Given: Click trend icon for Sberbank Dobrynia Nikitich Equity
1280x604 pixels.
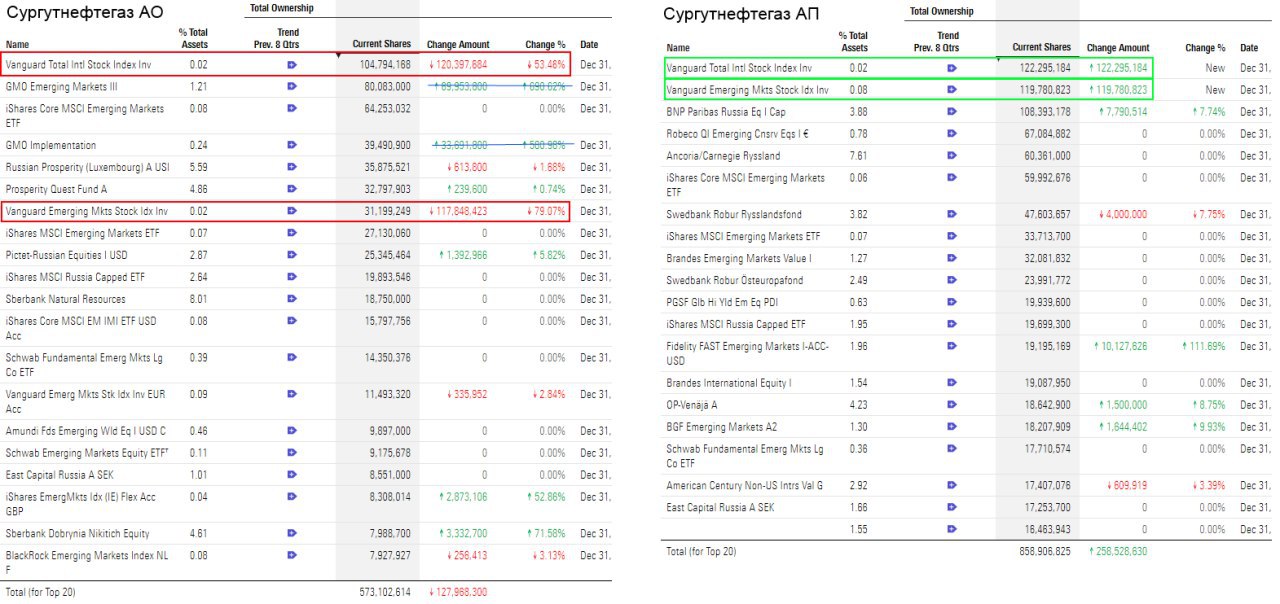Looking at the screenshot, I should click(292, 533).
